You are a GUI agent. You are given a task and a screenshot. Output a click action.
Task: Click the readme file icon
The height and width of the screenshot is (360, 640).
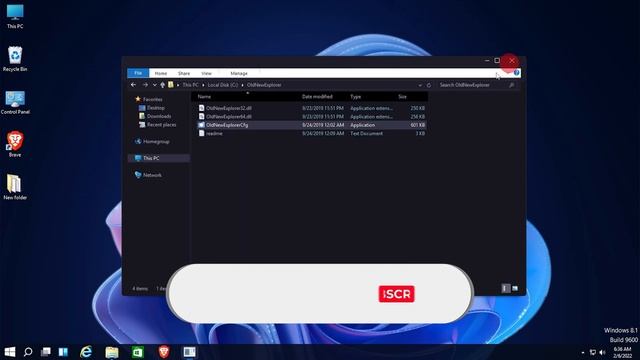click(x=201, y=133)
